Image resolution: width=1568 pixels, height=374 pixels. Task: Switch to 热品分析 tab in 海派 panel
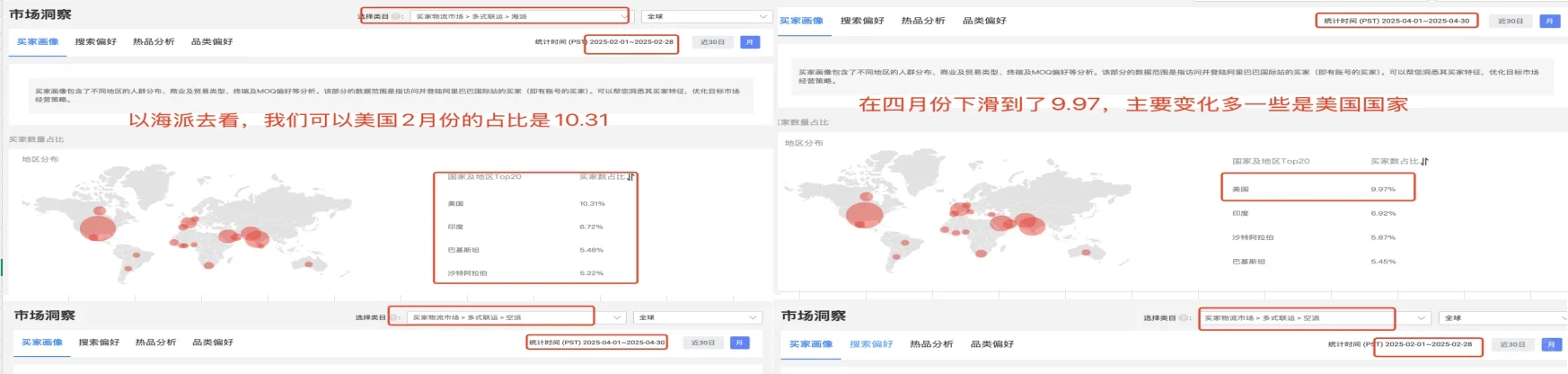click(154, 41)
